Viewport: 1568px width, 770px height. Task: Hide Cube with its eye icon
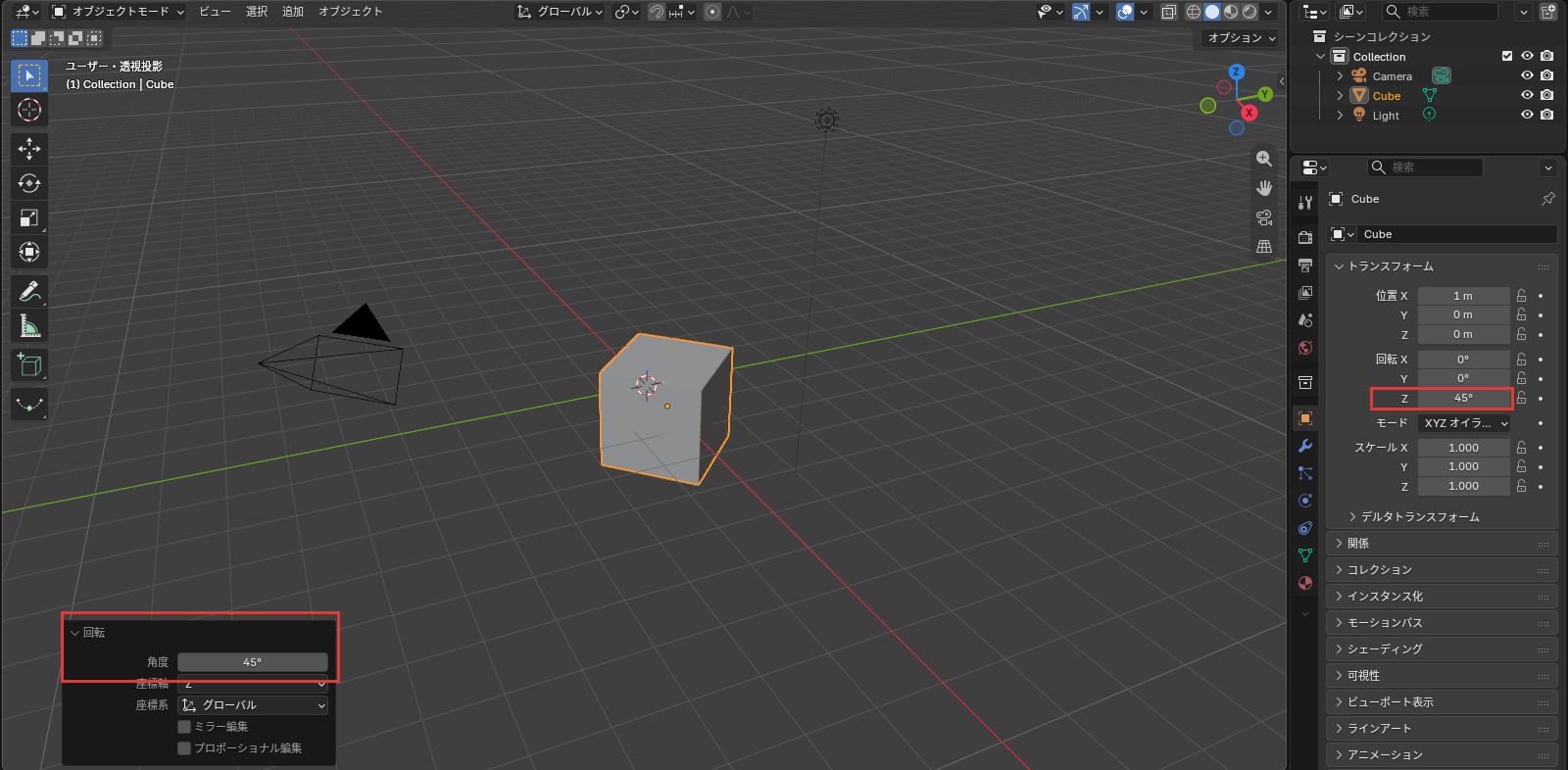(x=1527, y=95)
